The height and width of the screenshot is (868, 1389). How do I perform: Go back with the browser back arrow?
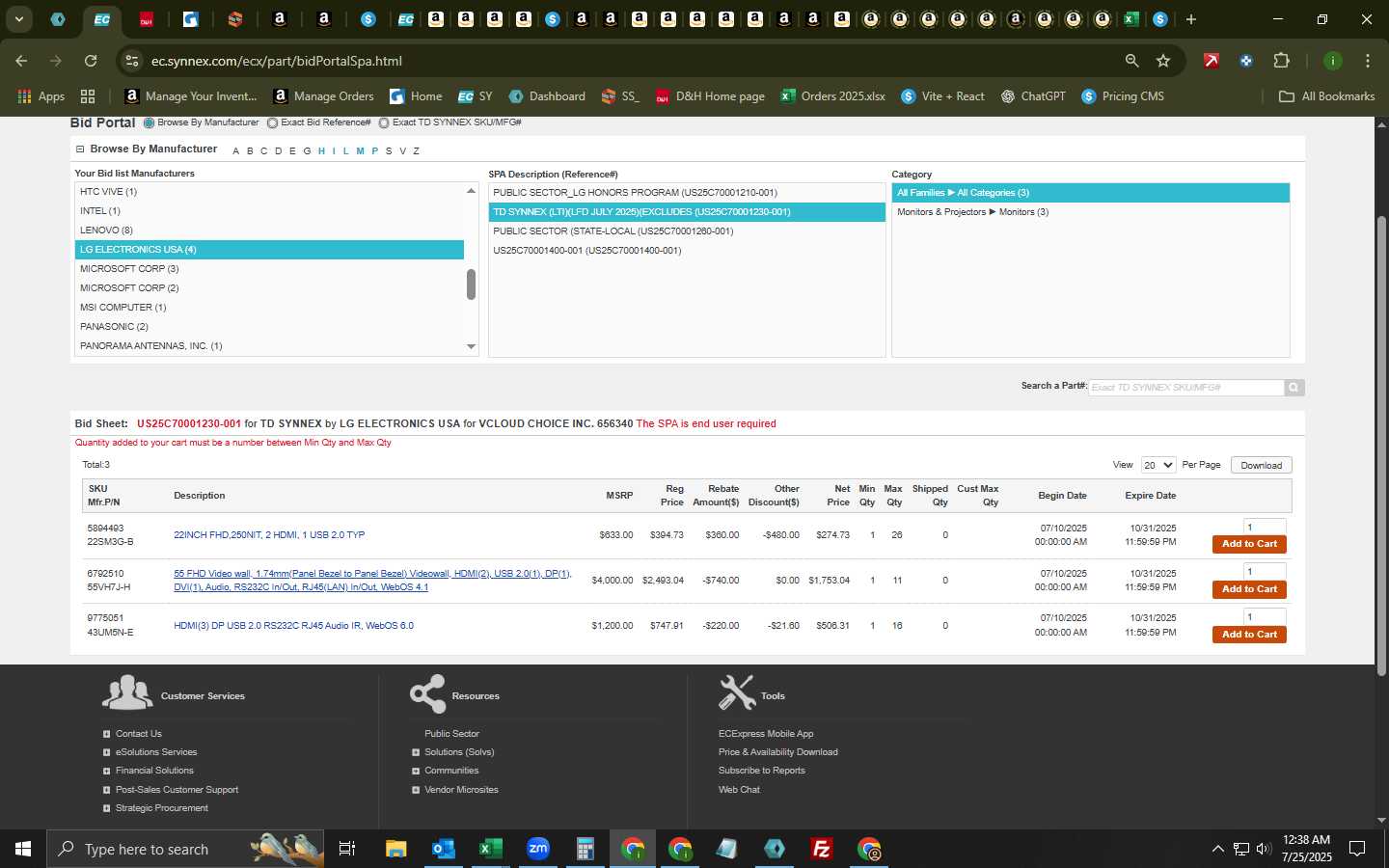(x=21, y=61)
